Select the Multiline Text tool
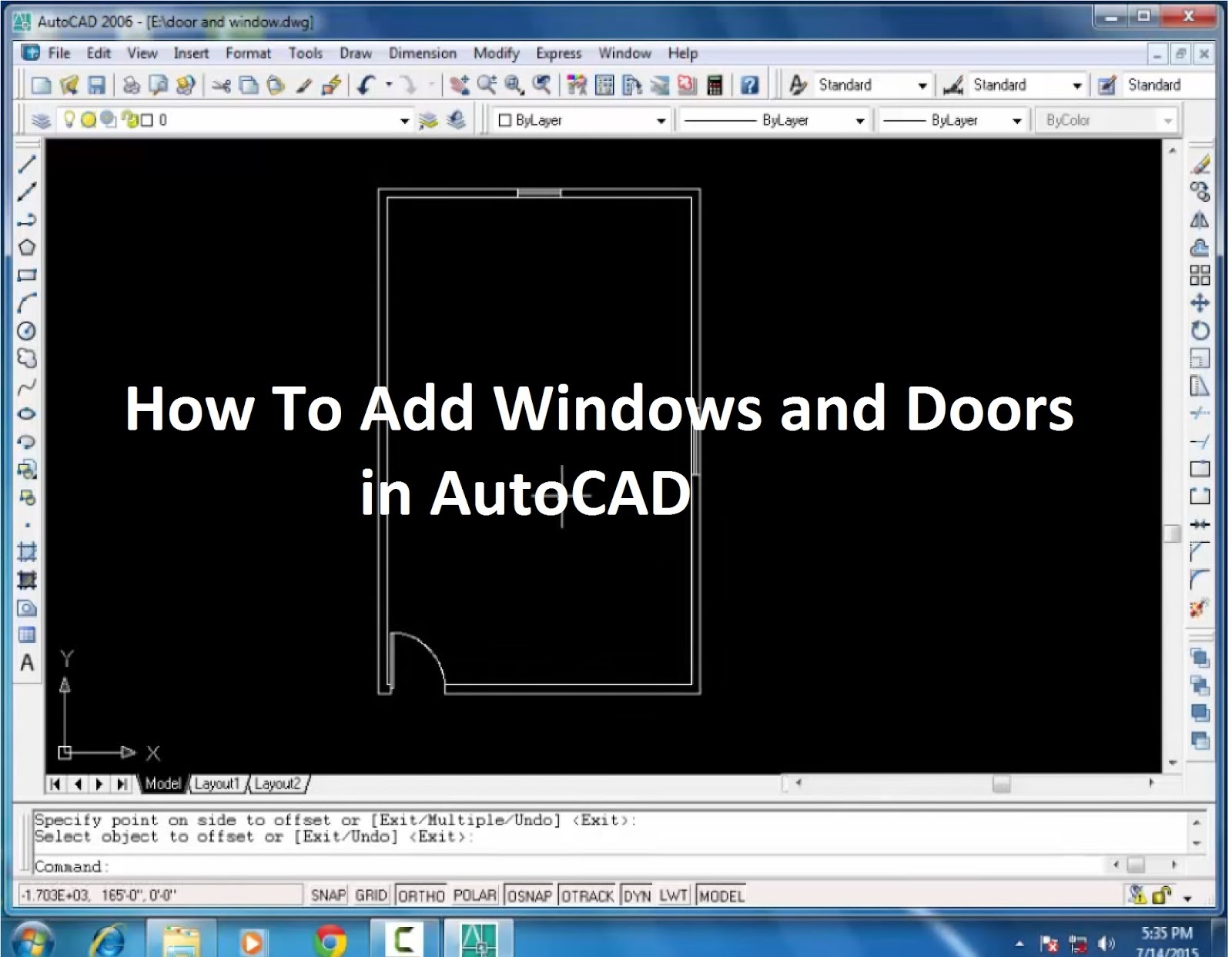Image resolution: width=1232 pixels, height=957 pixels. pos(27,663)
